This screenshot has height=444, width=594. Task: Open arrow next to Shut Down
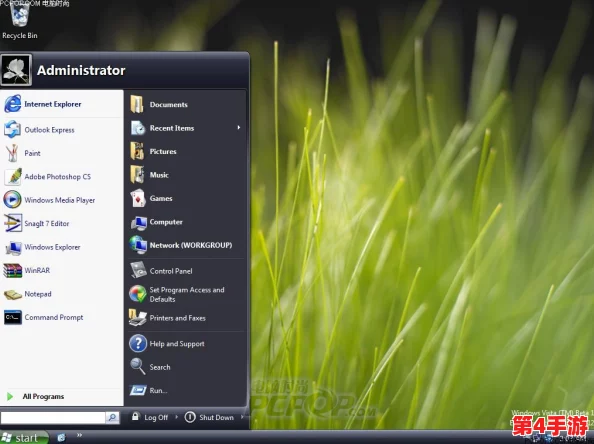(x=242, y=417)
